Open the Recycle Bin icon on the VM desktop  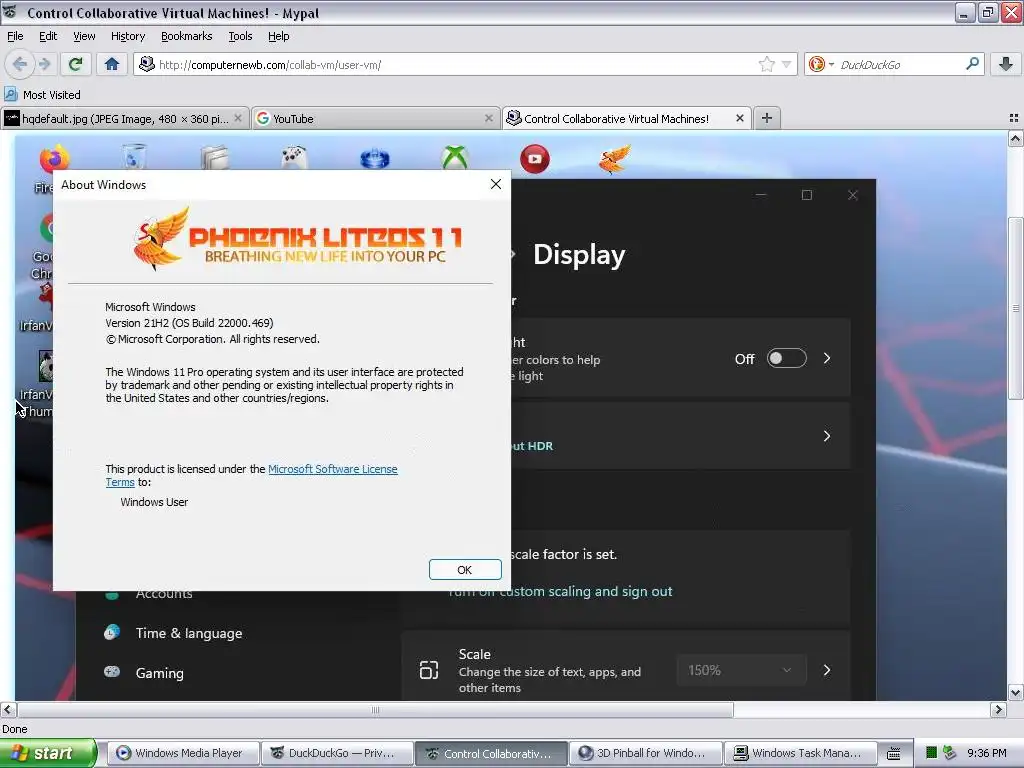(134, 157)
